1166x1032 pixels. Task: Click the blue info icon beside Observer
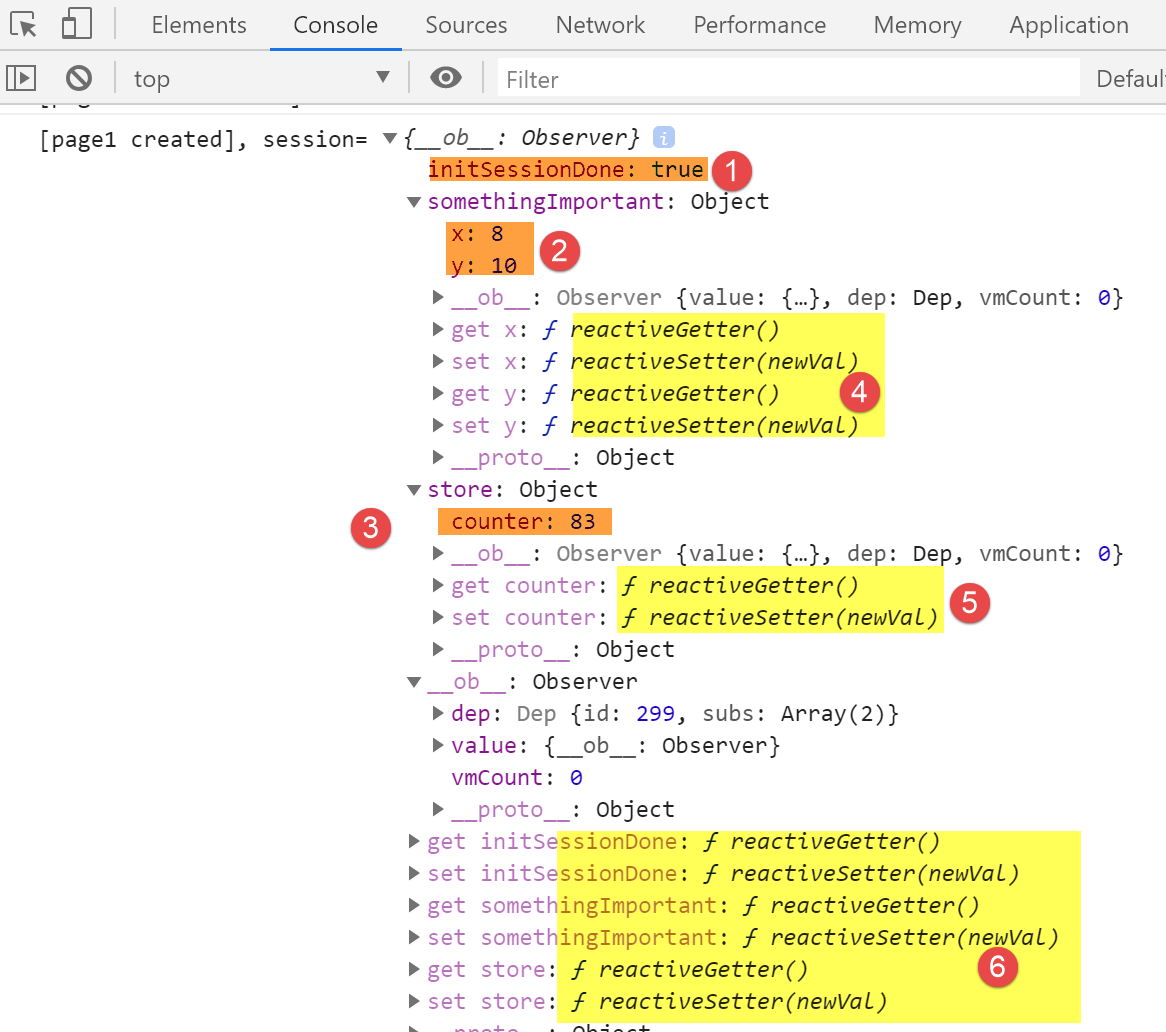point(663,137)
